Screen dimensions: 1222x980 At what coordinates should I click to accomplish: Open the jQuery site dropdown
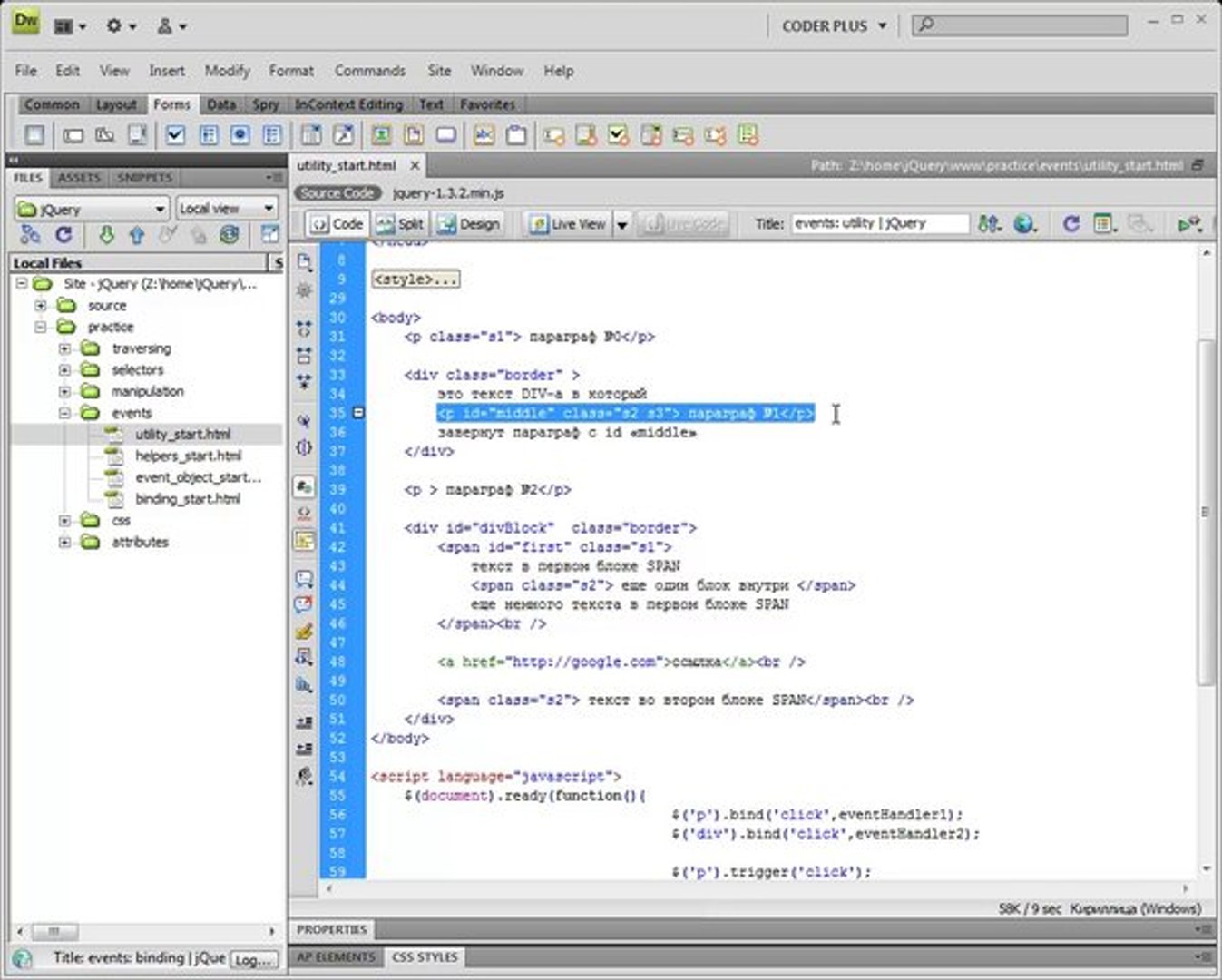point(92,209)
